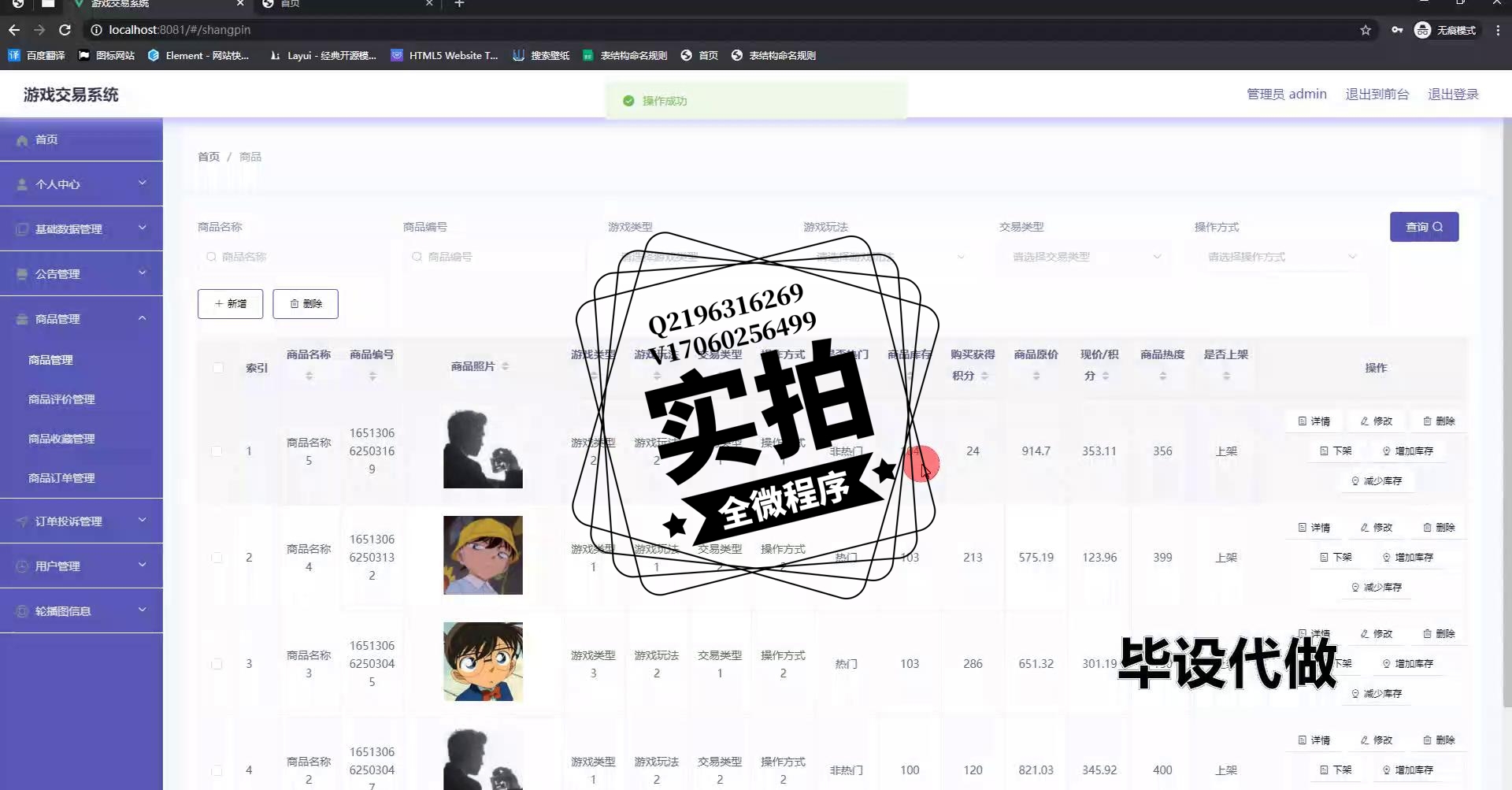Click 下架 for row 1
The image size is (1512, 790).
(1336, 451)
